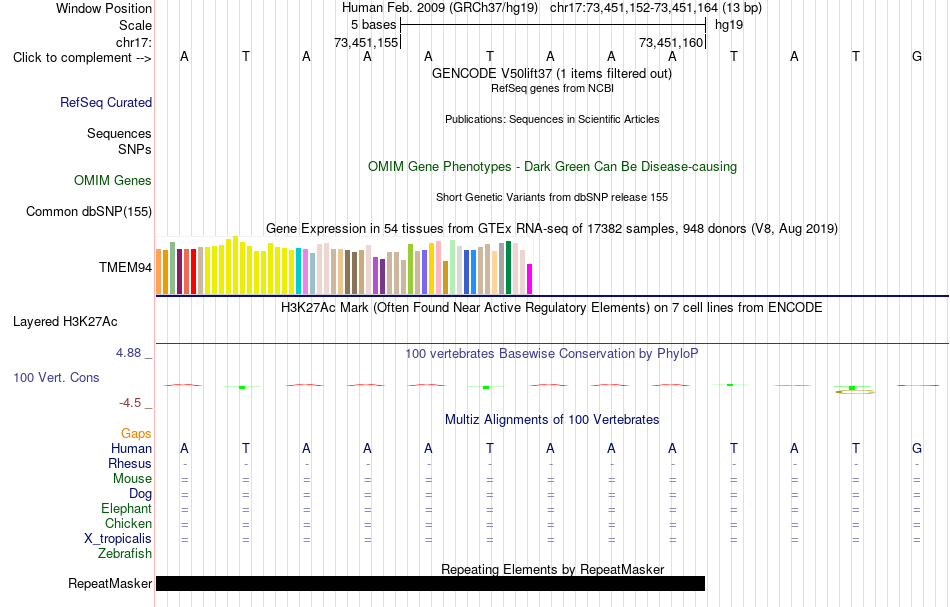Click 'Multiz Alignments of 100 Vertebrates' title

552,420
